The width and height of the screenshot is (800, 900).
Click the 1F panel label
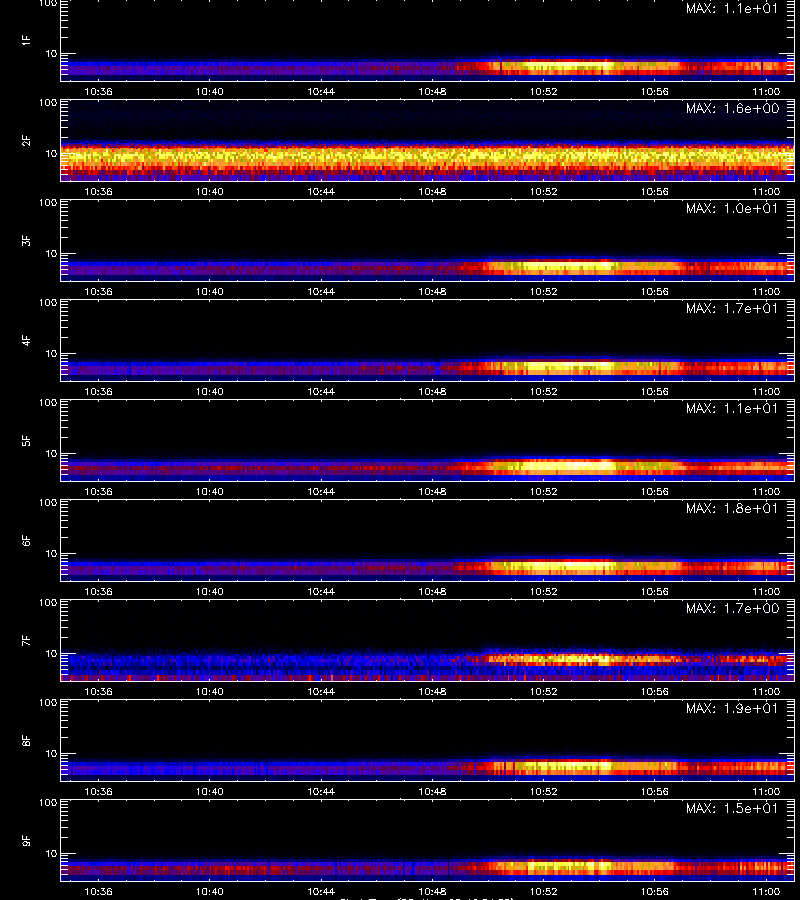click(26, 40)
